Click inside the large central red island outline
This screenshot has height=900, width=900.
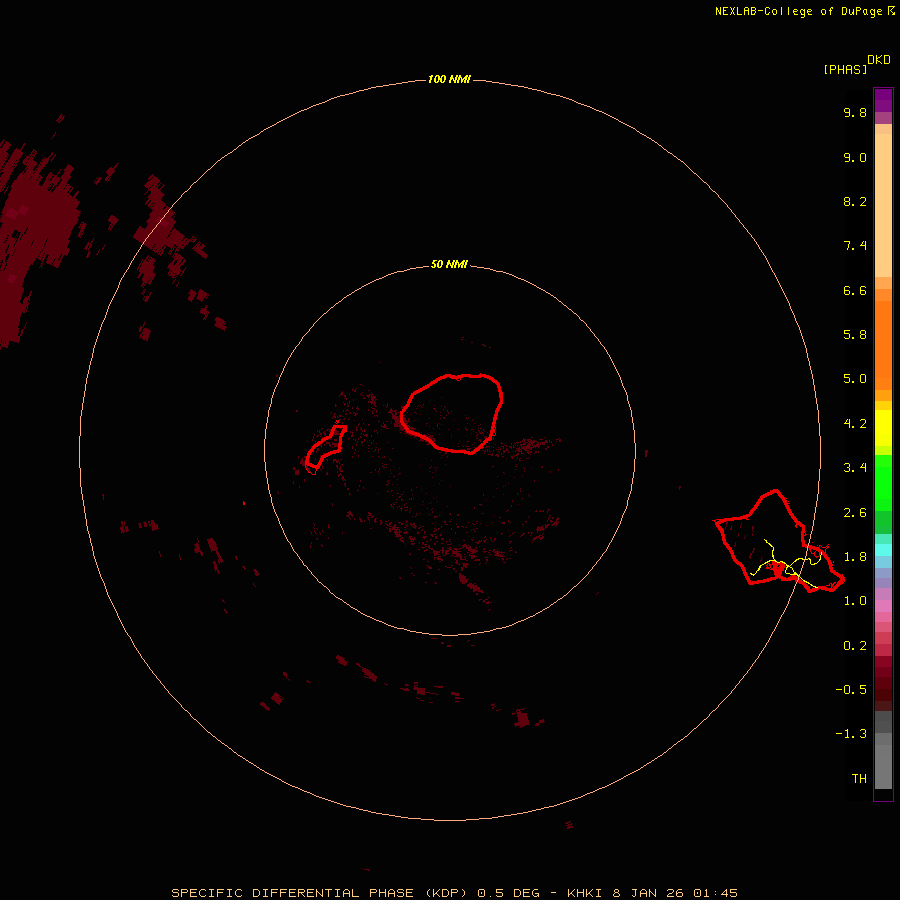click(x=452, y=413)
